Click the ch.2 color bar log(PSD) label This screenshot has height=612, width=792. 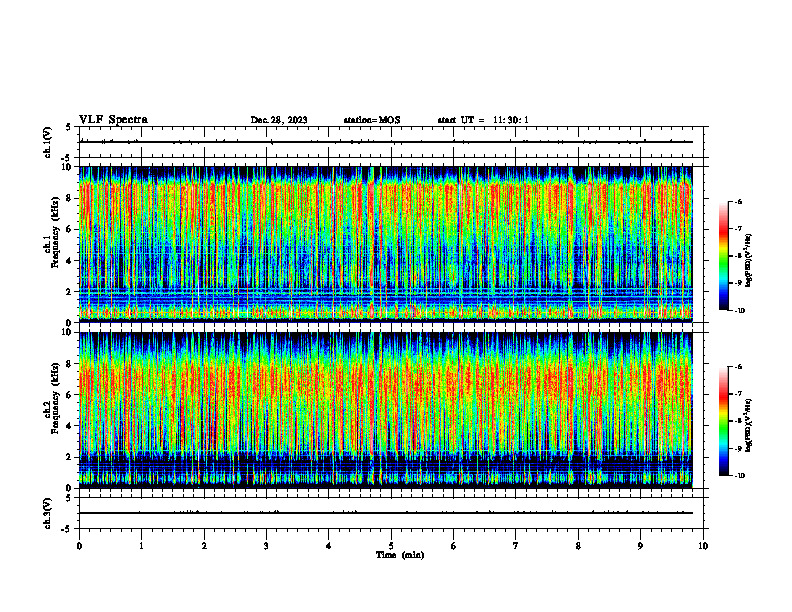pos(749,425)
